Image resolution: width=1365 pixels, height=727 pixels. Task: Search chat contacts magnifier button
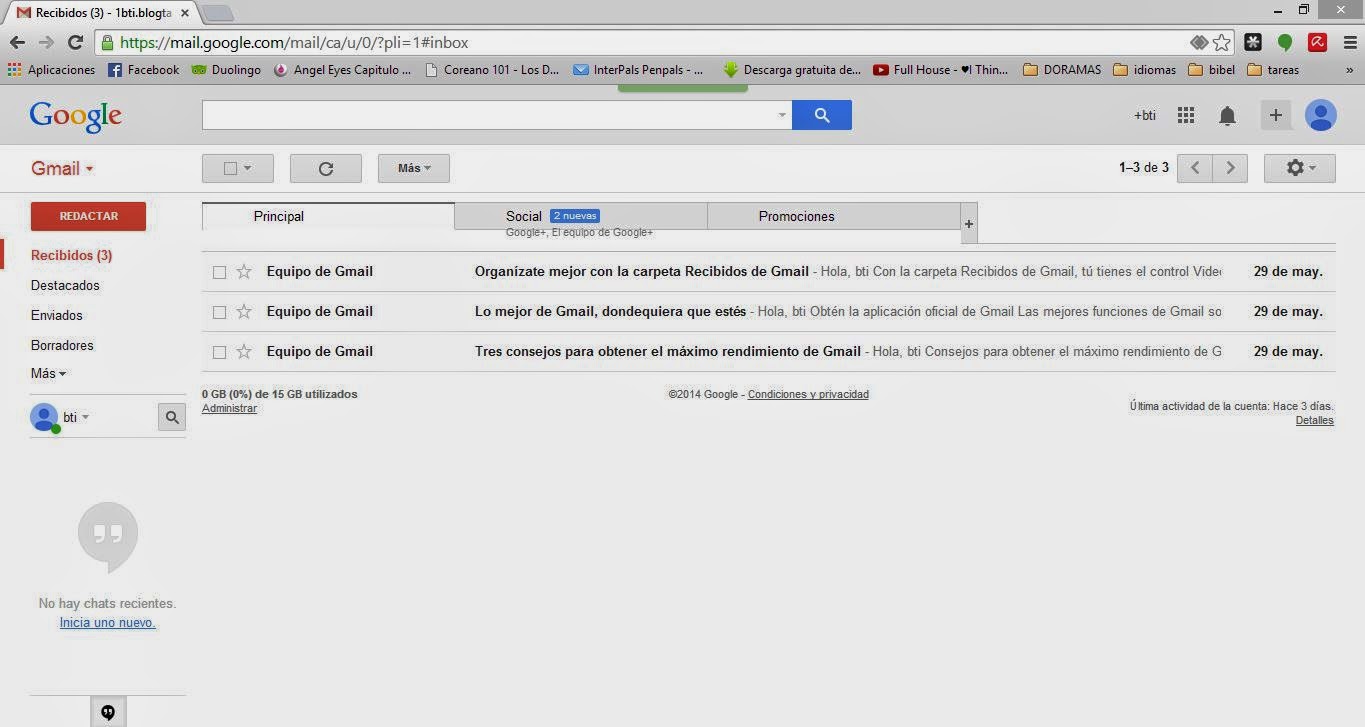(172, 417)
